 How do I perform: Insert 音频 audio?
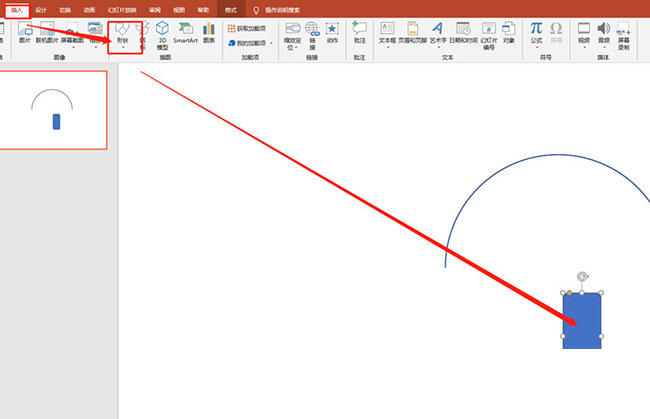click(604, 35)
